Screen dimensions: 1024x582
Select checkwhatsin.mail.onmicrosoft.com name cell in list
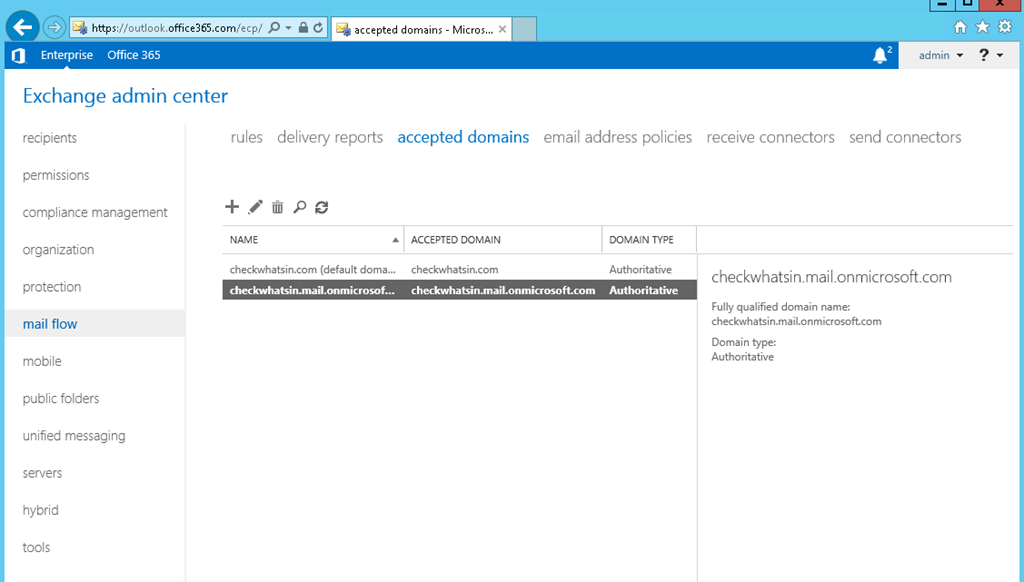coord(312,291)
